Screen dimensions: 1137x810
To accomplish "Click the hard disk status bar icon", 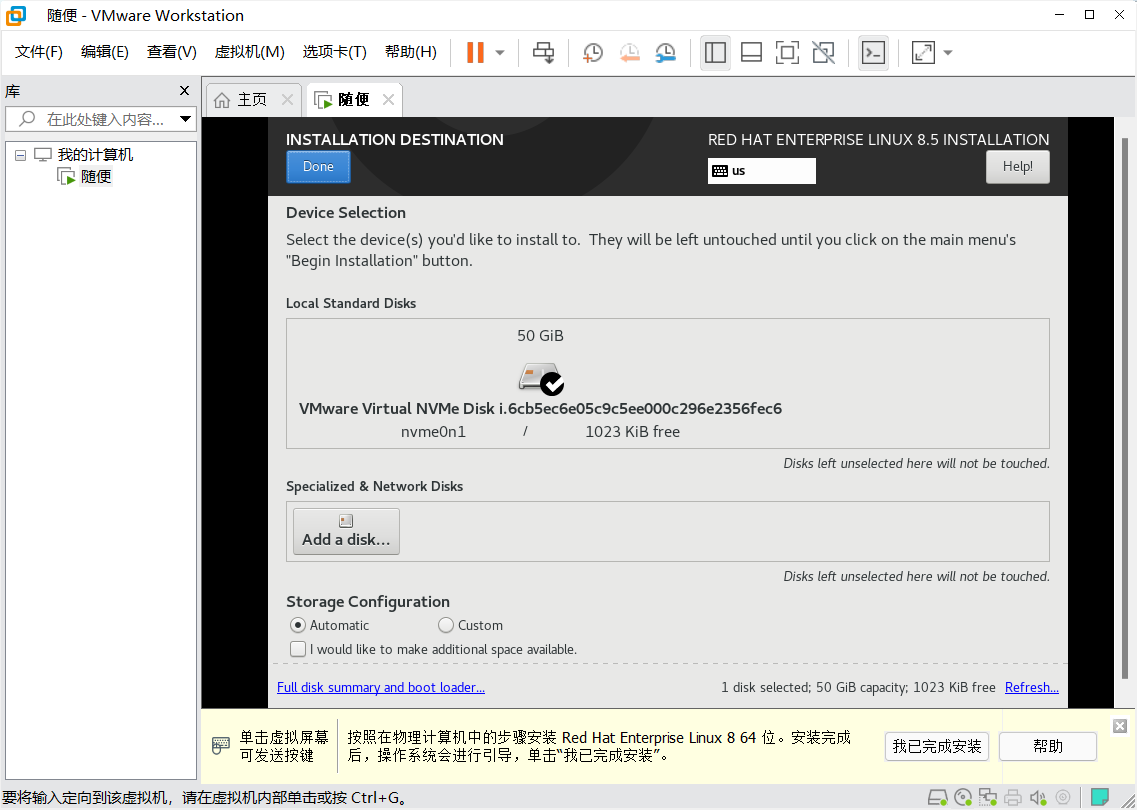I will [x=938, y=798].
